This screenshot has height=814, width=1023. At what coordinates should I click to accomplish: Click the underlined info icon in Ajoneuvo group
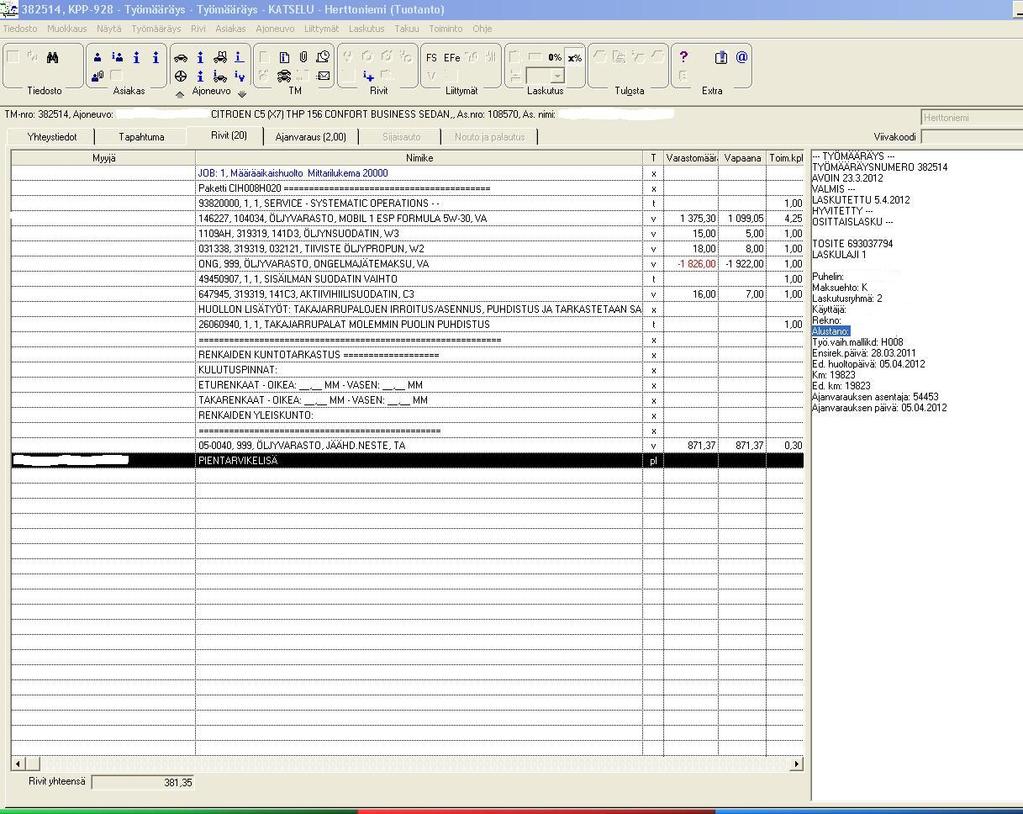pyautogui.click(x=239, y=57)
